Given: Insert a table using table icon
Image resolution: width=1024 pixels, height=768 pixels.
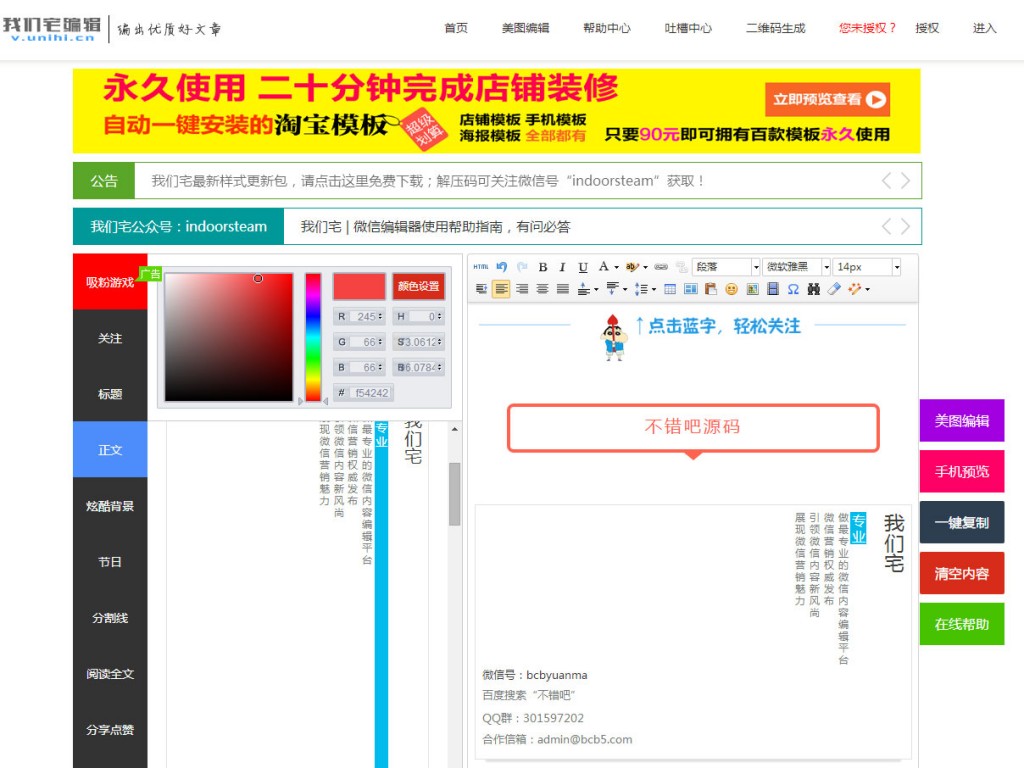Looking at the screenshot, I should pyautogui.click(x=669, y=289).
